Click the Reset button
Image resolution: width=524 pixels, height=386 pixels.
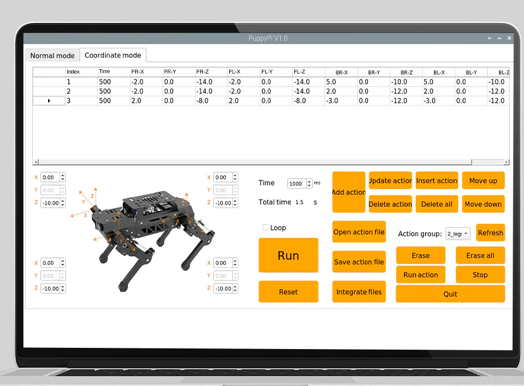tap(288, 292)
